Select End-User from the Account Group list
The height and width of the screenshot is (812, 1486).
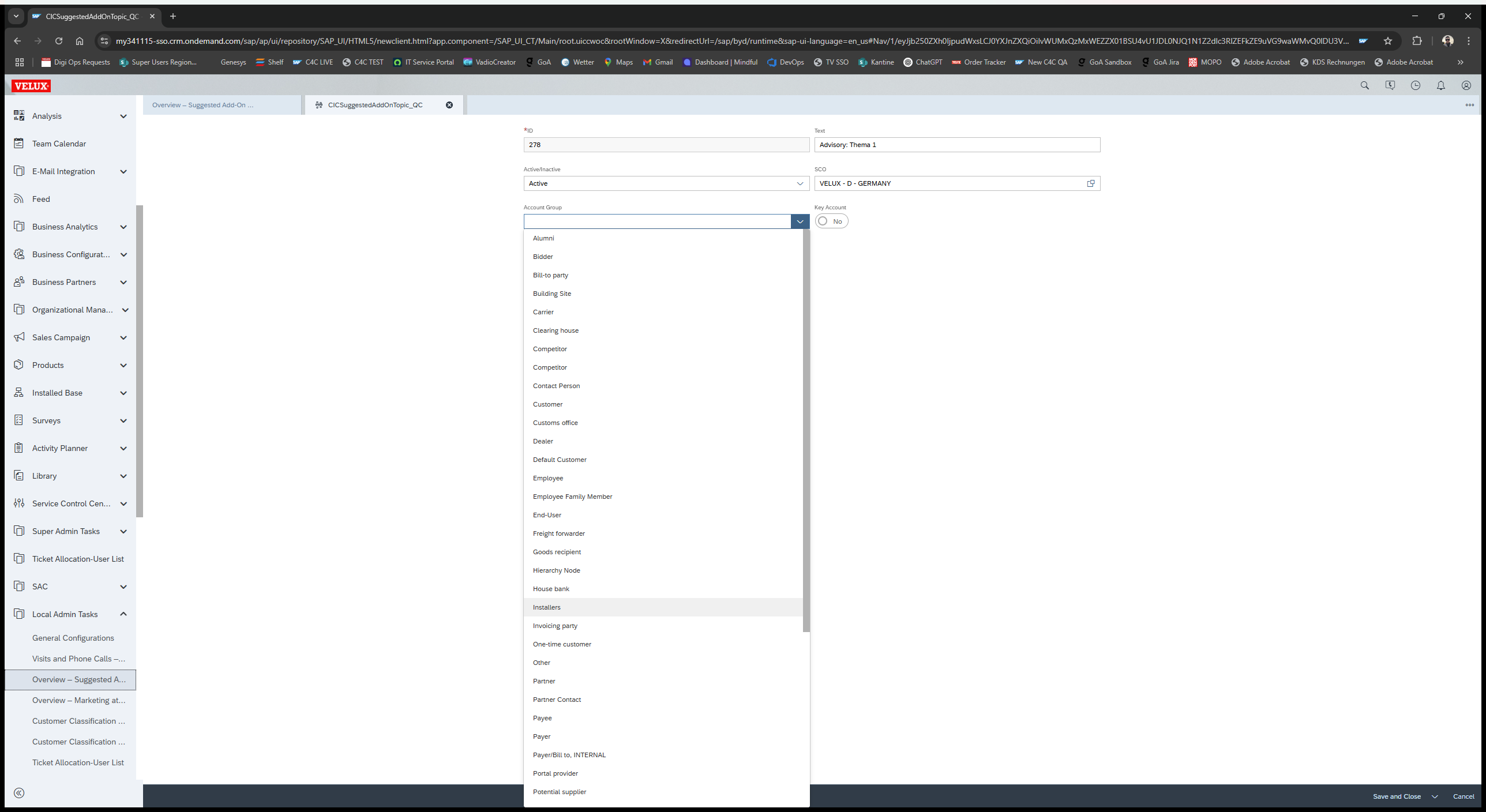(663, 515)
